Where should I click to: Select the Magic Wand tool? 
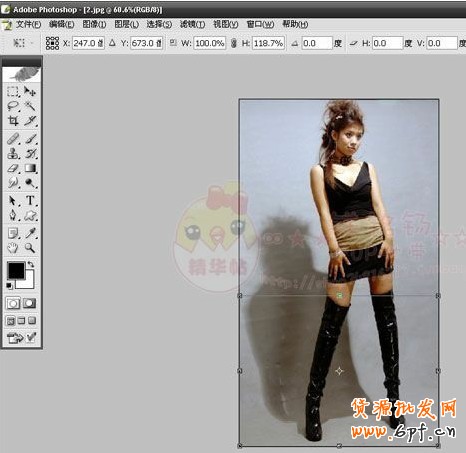30,106
